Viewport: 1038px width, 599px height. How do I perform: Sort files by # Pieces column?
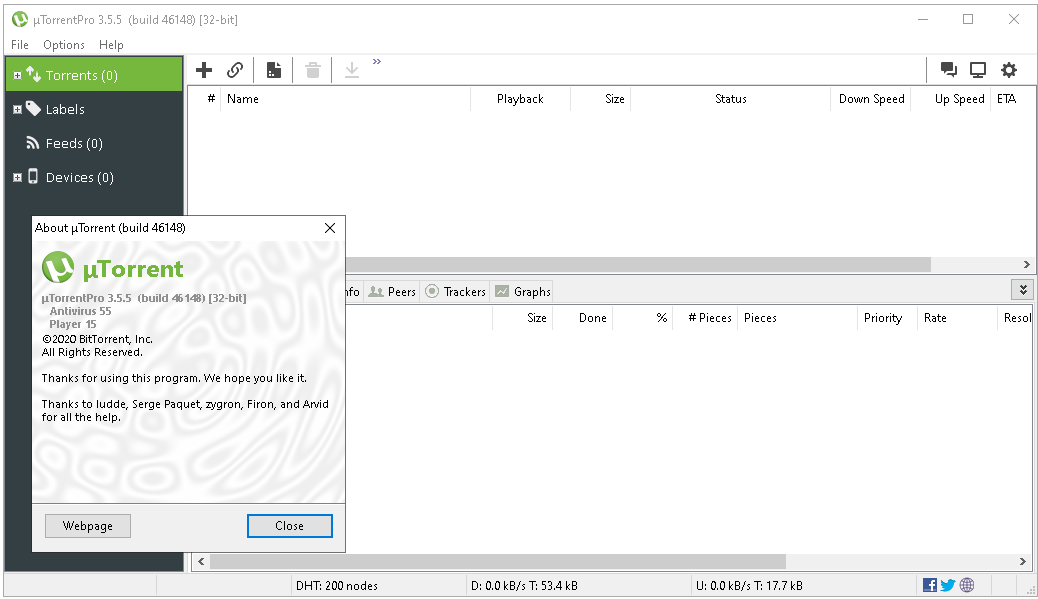706,318
